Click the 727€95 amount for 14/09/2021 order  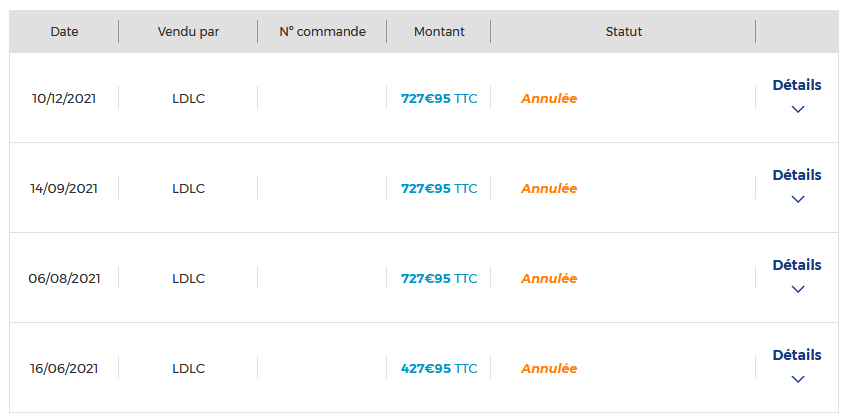click(x=439, y=189)
